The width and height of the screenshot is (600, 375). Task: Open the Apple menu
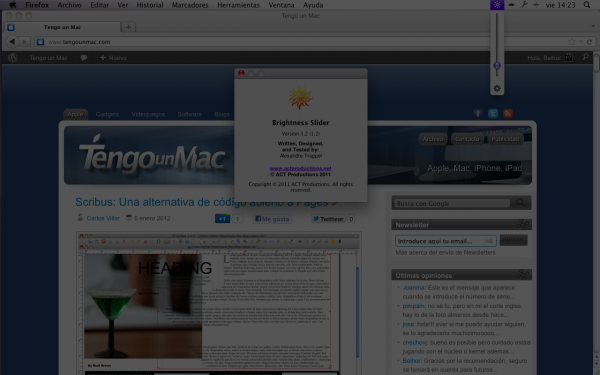12,5
